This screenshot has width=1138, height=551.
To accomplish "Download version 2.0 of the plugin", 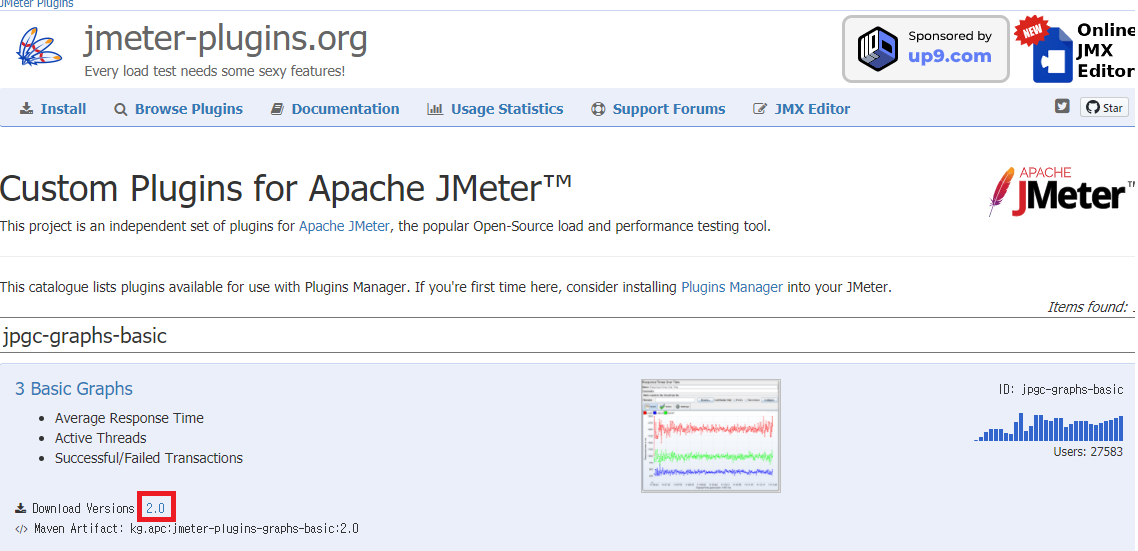I will [155, 508].
